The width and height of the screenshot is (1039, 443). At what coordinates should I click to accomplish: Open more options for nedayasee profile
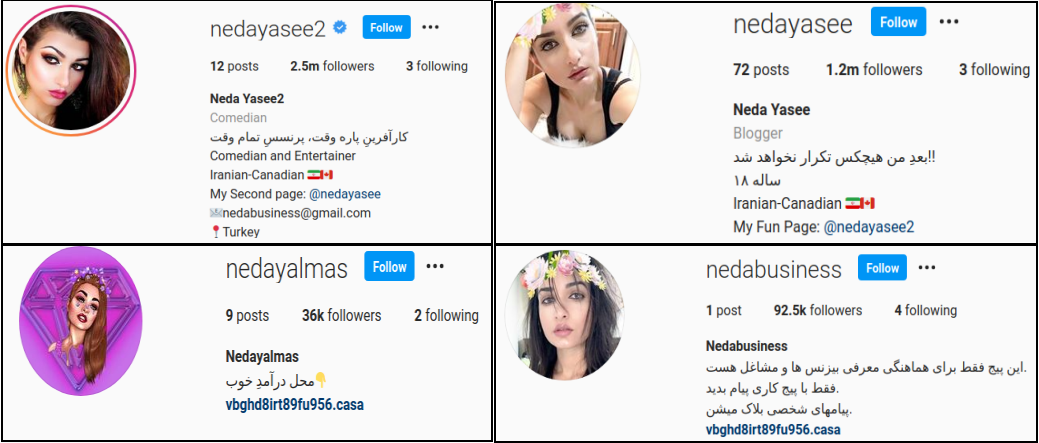coord(949,22)
